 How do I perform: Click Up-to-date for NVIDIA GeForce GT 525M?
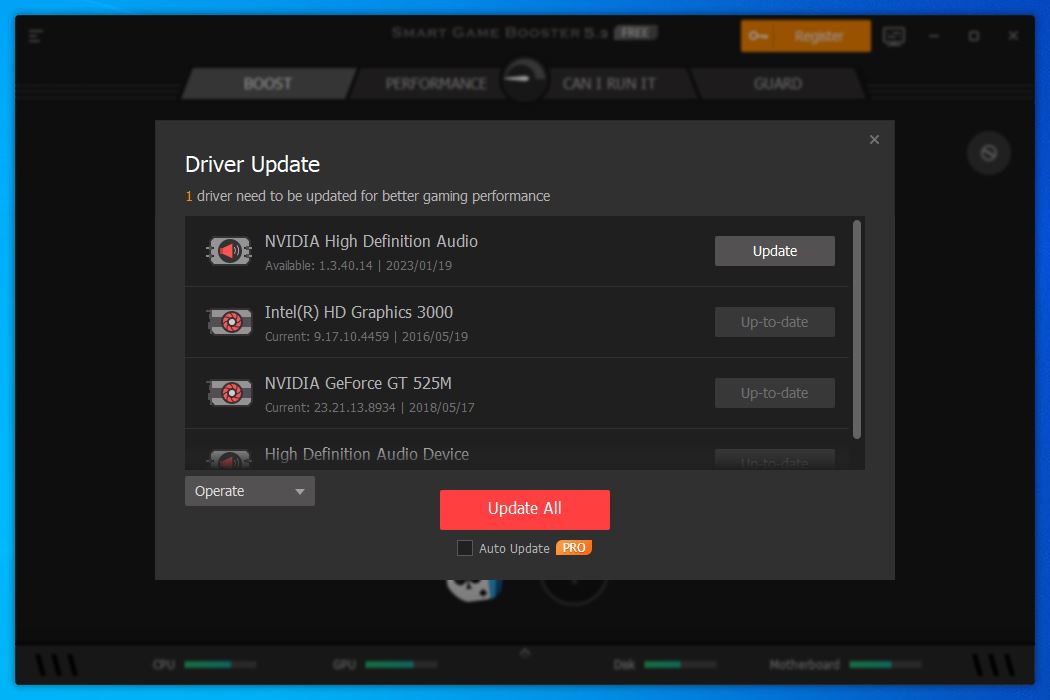tap(775, 393)
